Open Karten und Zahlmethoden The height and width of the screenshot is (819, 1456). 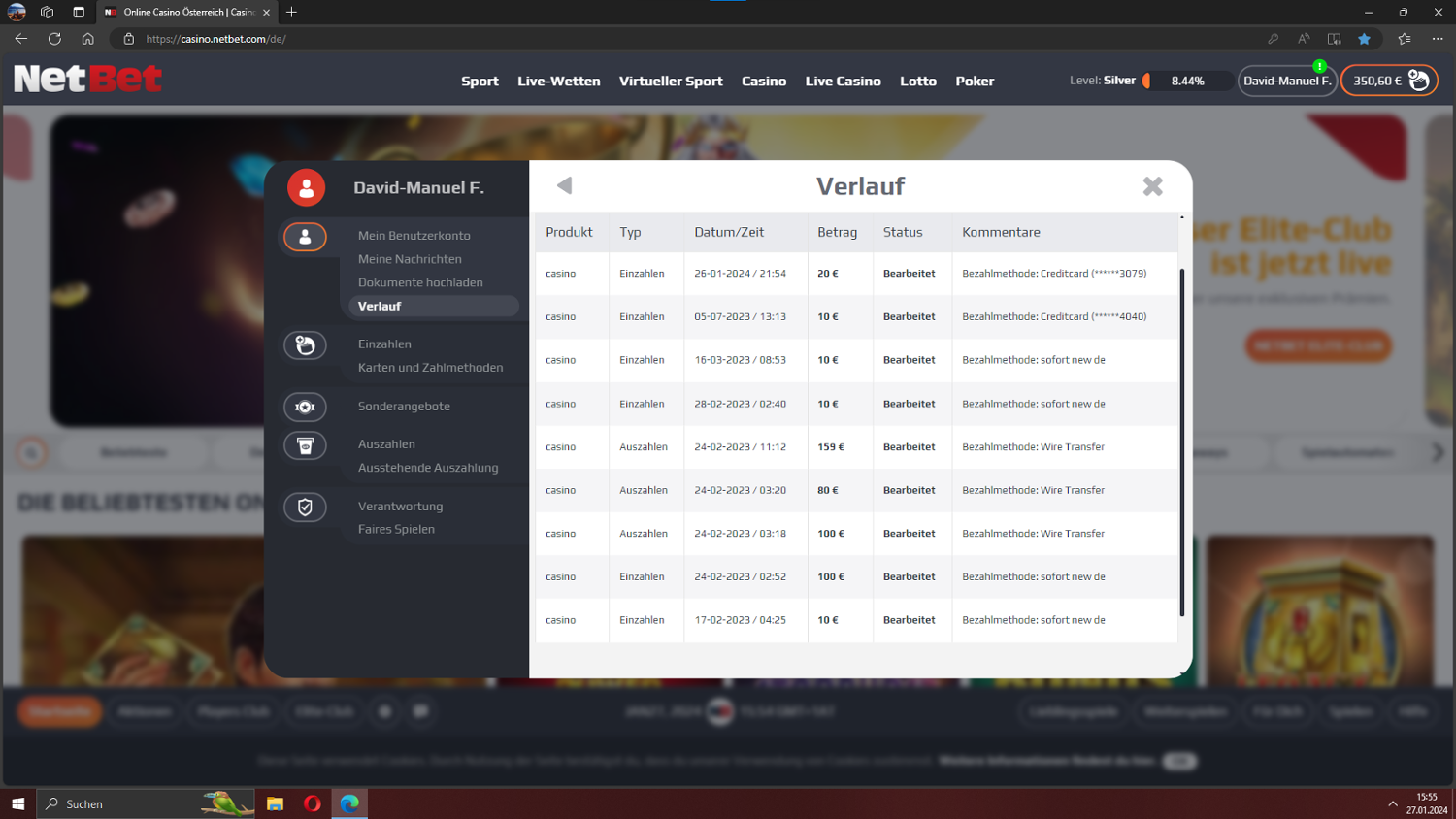pos(430,368)
